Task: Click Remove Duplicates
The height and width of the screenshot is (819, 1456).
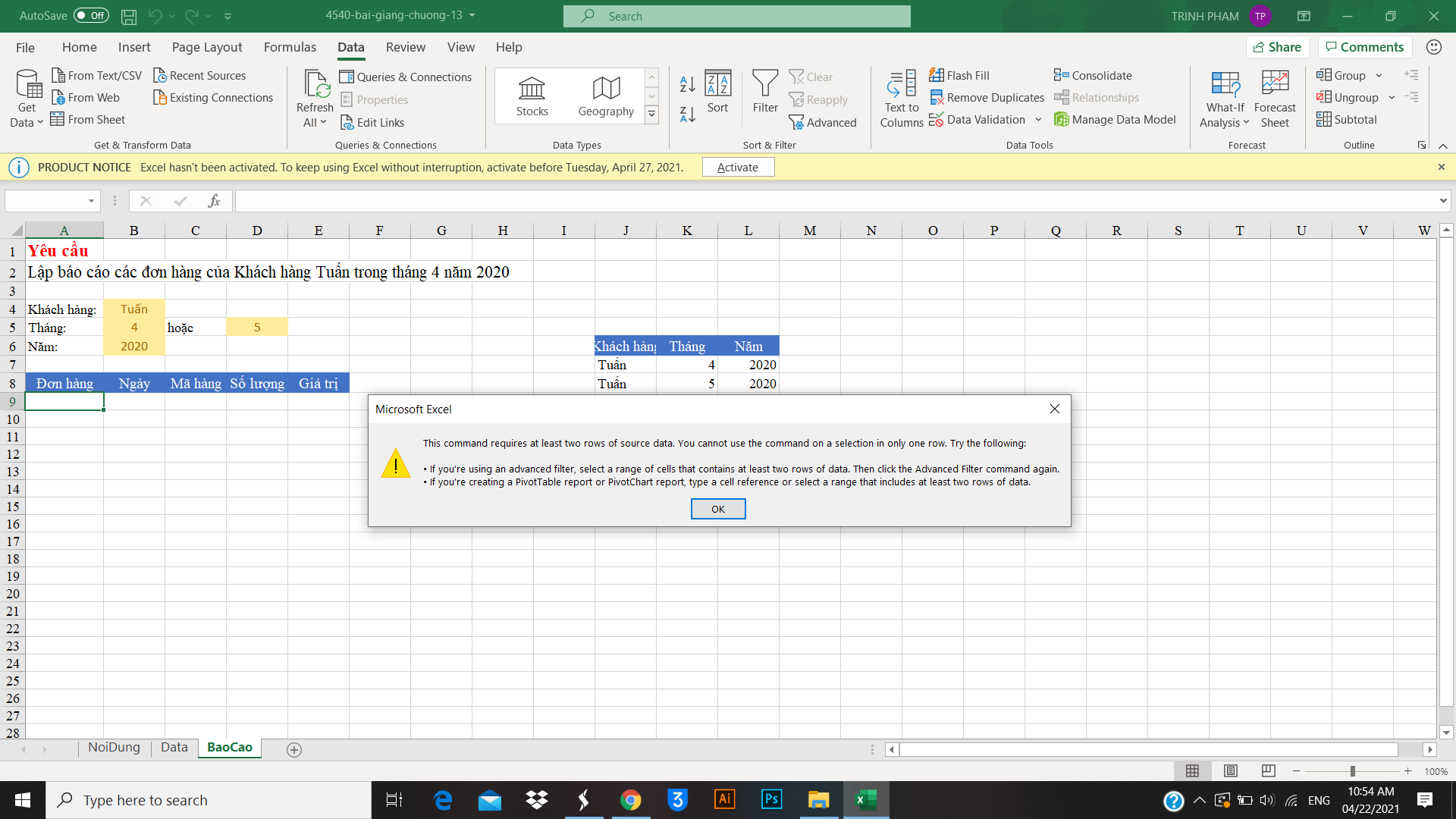Action: 987,97
